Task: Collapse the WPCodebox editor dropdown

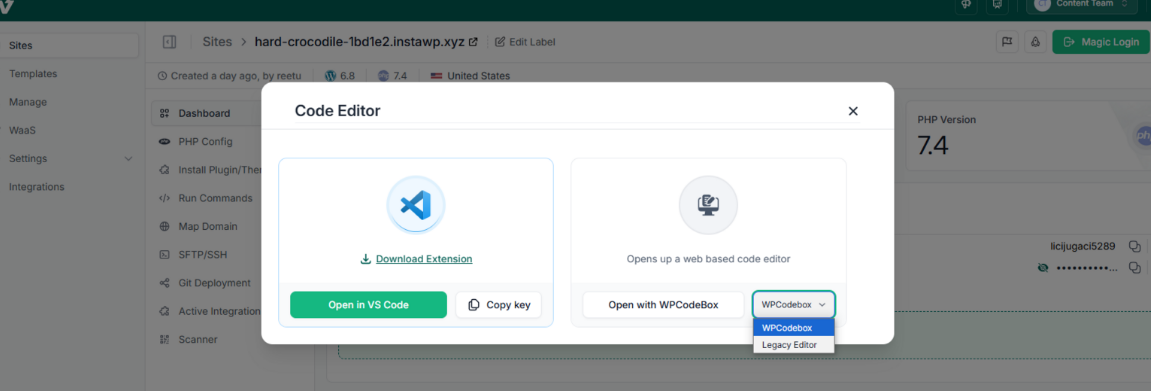Action: click(x=794, y=304)
